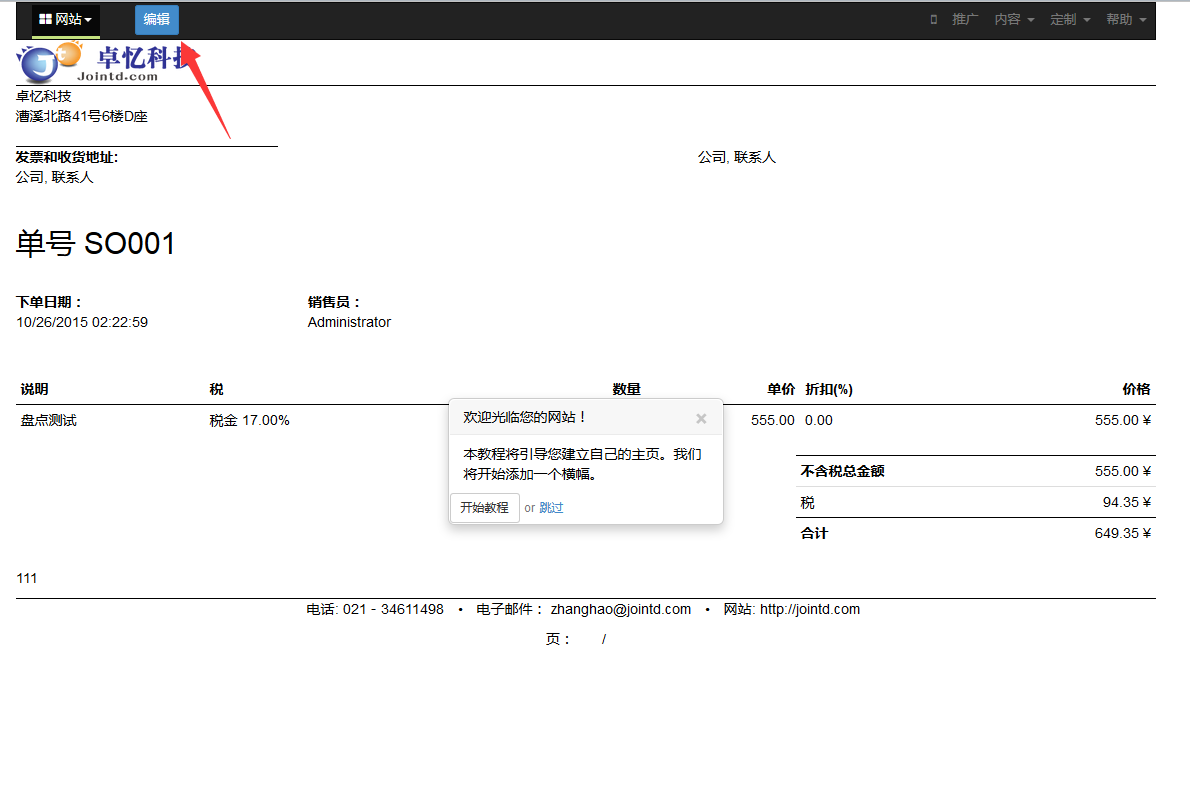Select the 单号 SO001 order heading
The height and width of the screenshot is (799, 1190).
click(96, 244)
